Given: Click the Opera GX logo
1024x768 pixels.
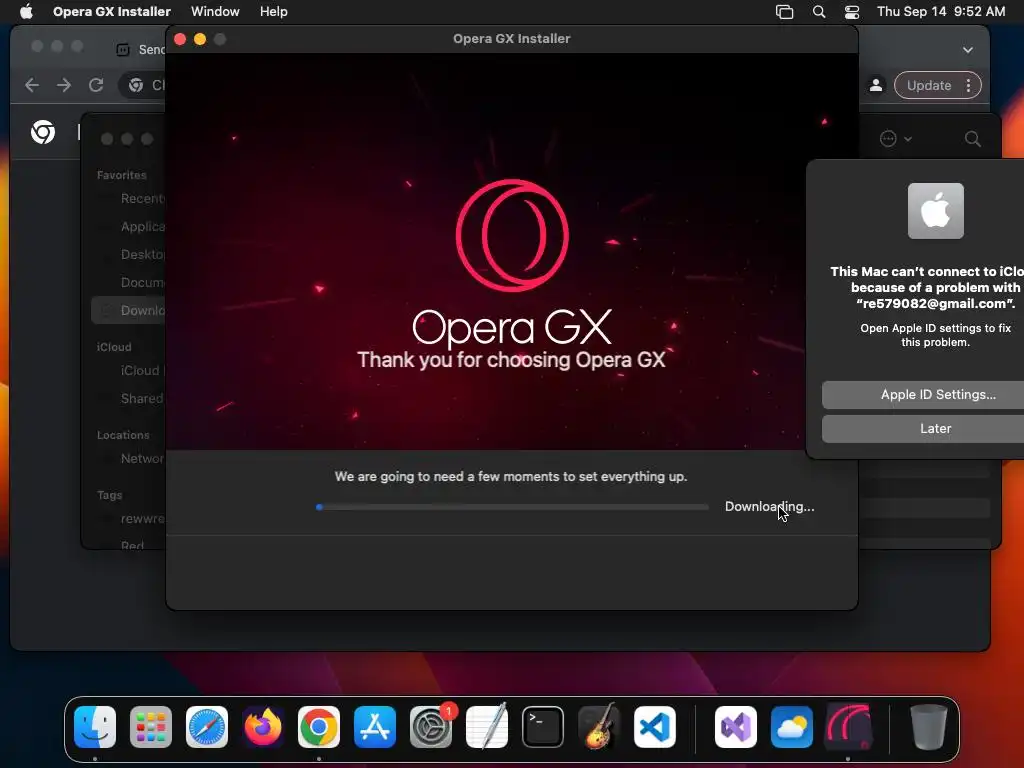Looking at the screenshot, I should pyautogui.click(x=512, y=236).
